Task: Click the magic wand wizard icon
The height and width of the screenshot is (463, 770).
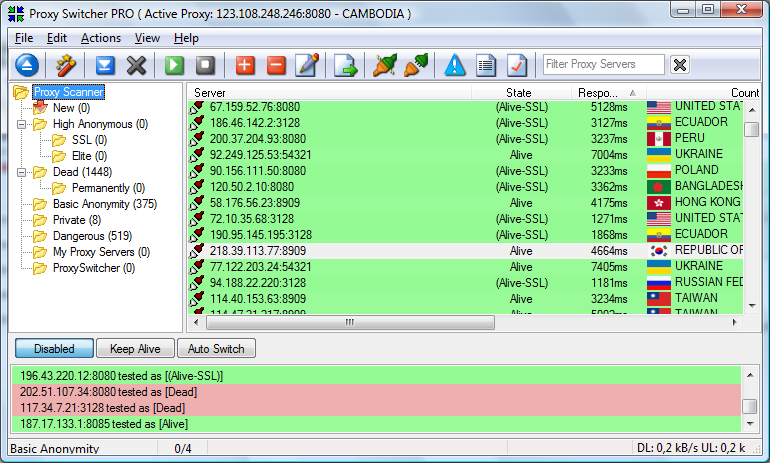Action: tap(67, 65)
